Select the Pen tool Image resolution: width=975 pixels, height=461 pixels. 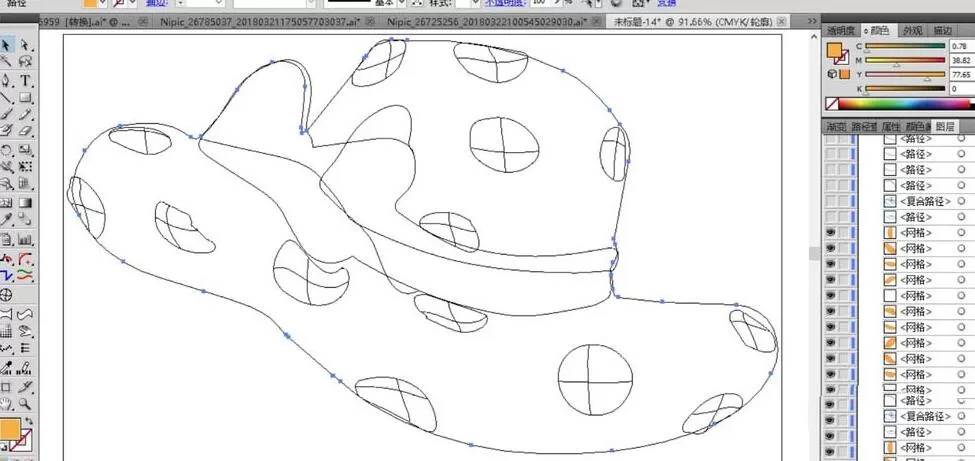pos(6,81)
